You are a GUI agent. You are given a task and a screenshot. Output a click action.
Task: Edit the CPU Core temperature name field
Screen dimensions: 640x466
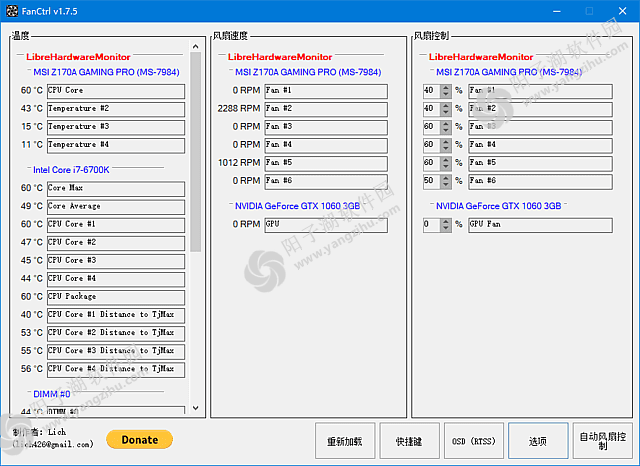click(x=116, y=91)
